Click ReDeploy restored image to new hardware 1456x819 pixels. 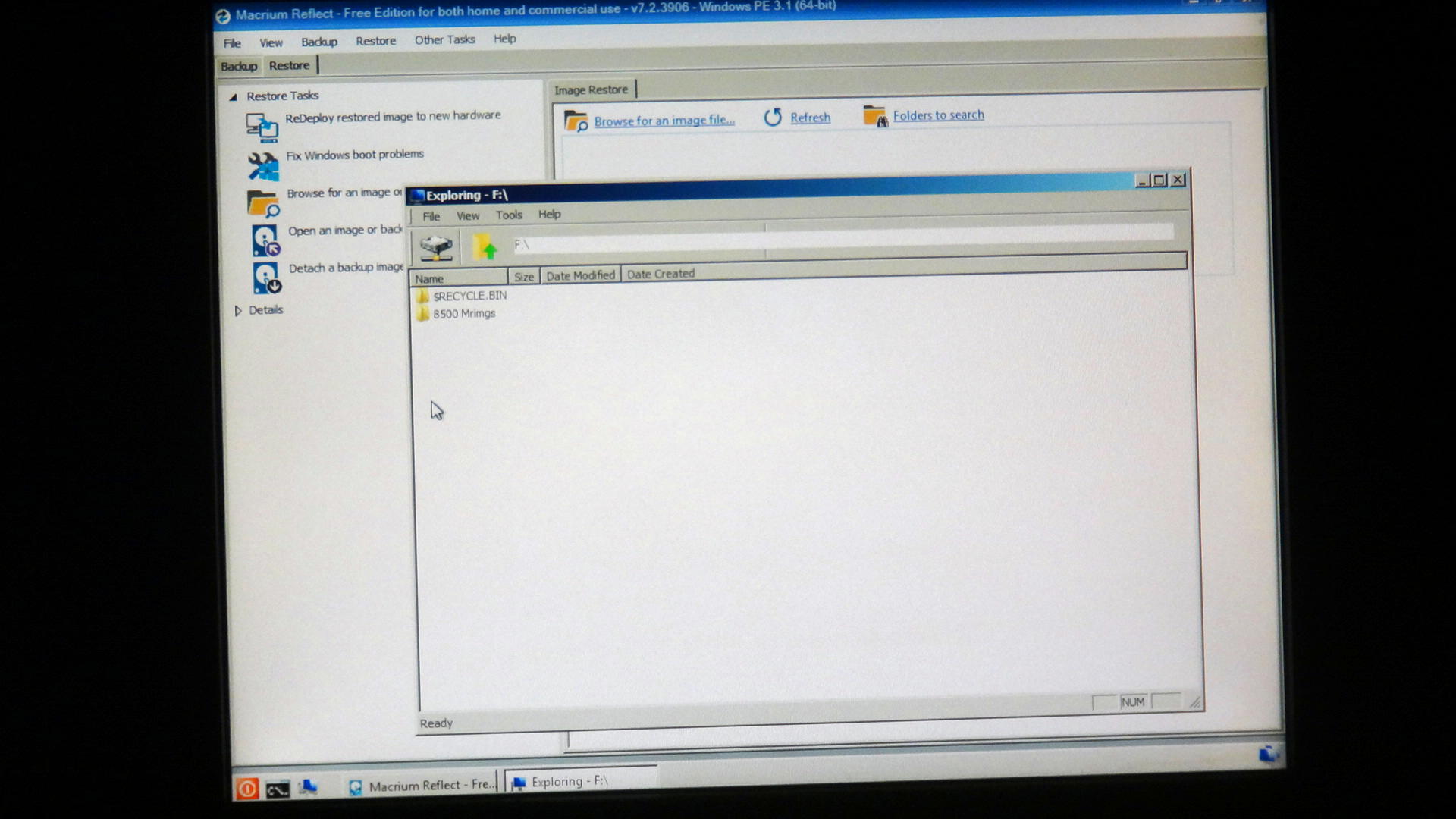[x=393, y=116]
